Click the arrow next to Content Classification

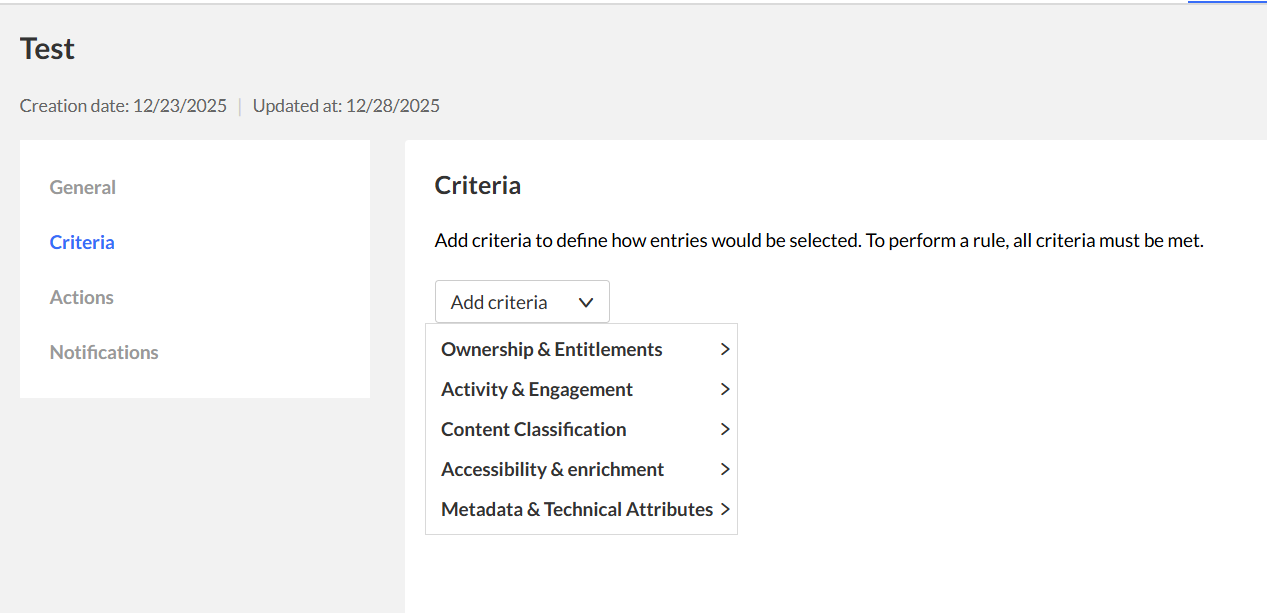coord(725,429)
